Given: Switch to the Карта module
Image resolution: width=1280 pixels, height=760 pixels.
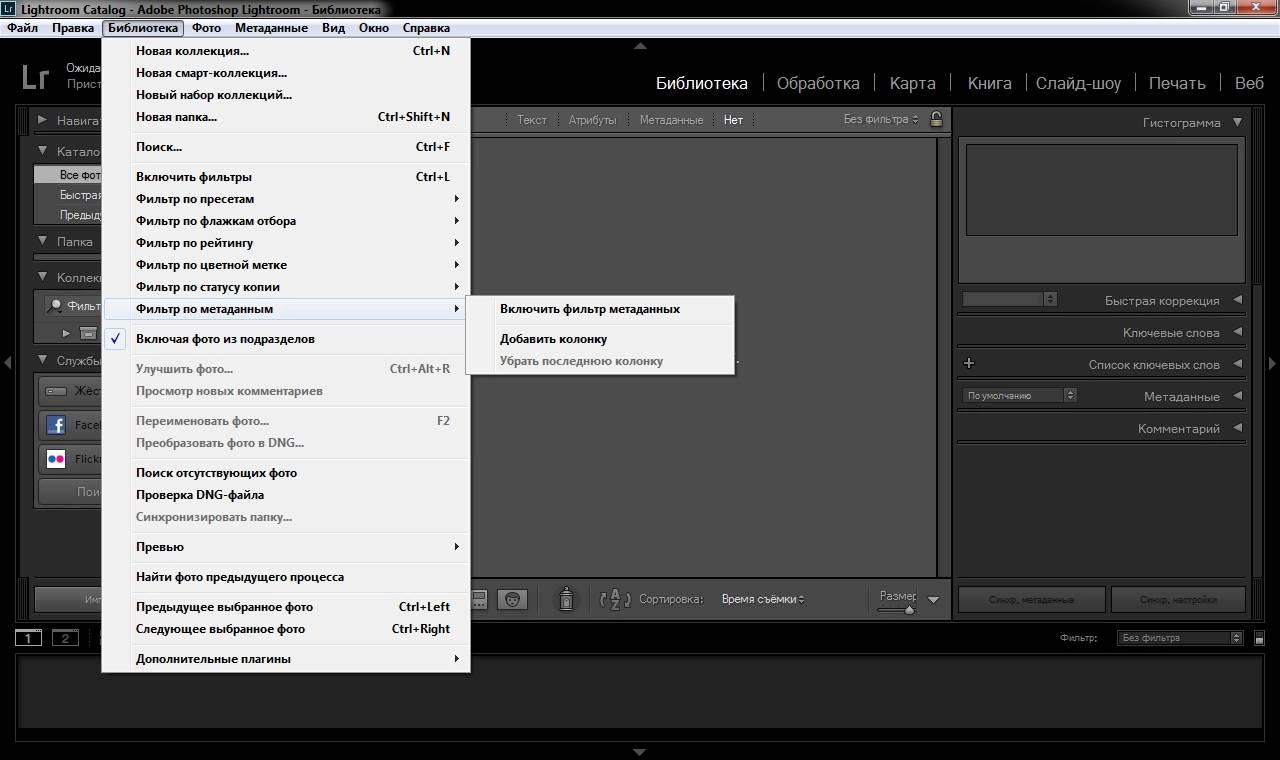Looking at the screenshot, I should point(912,83).
